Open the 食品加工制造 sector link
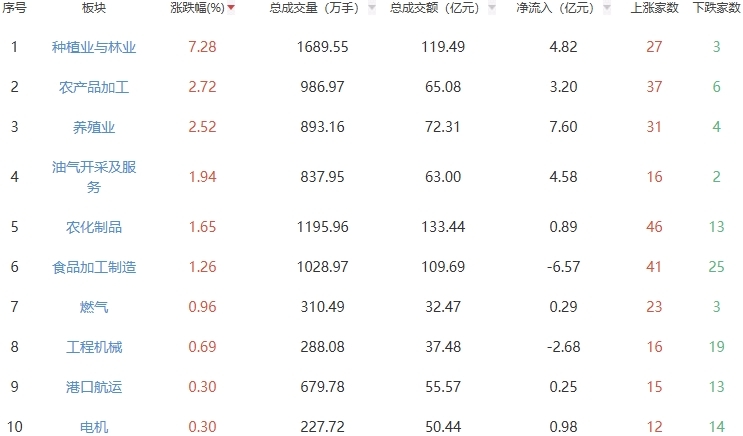Image resolution: width=743 pixels, height=436 pixels. pos(94,267)
